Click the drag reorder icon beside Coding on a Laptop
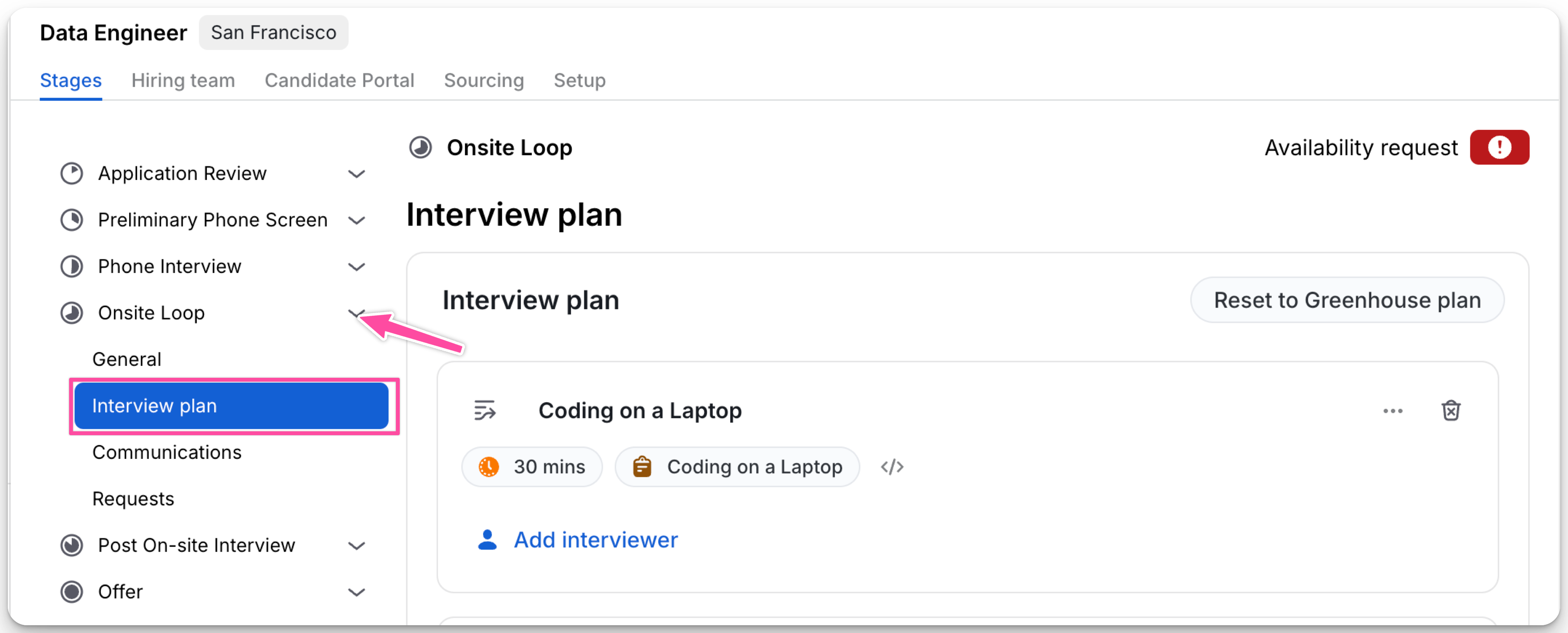 (485, 410)
